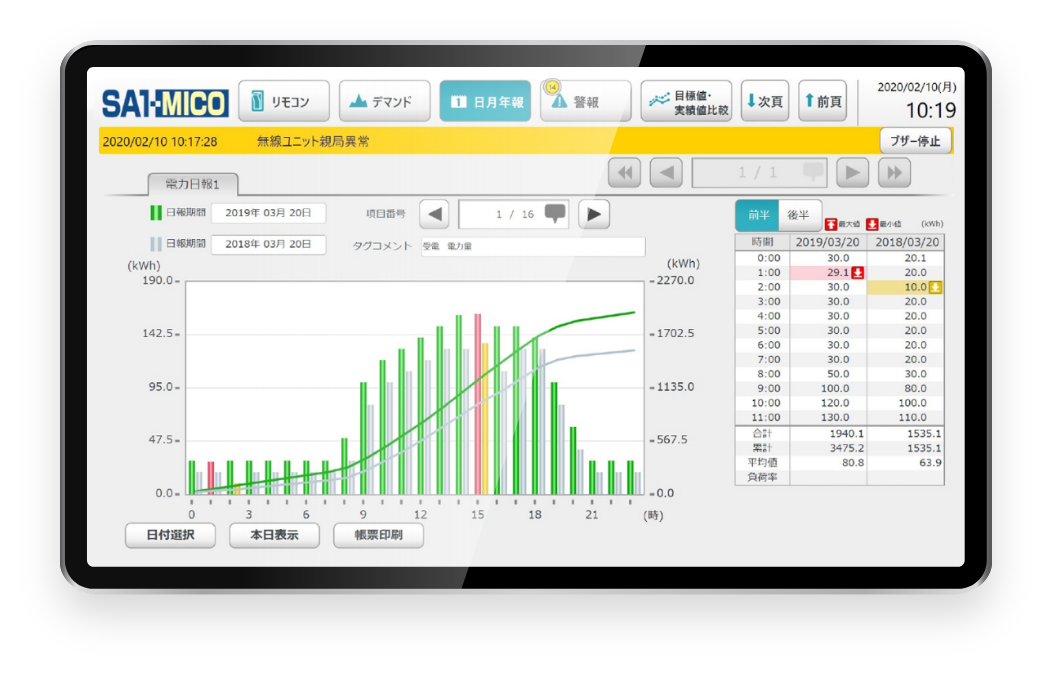The image size is (1052, 675).
Task: Show previous item number with left arrow
Action: 435,215
